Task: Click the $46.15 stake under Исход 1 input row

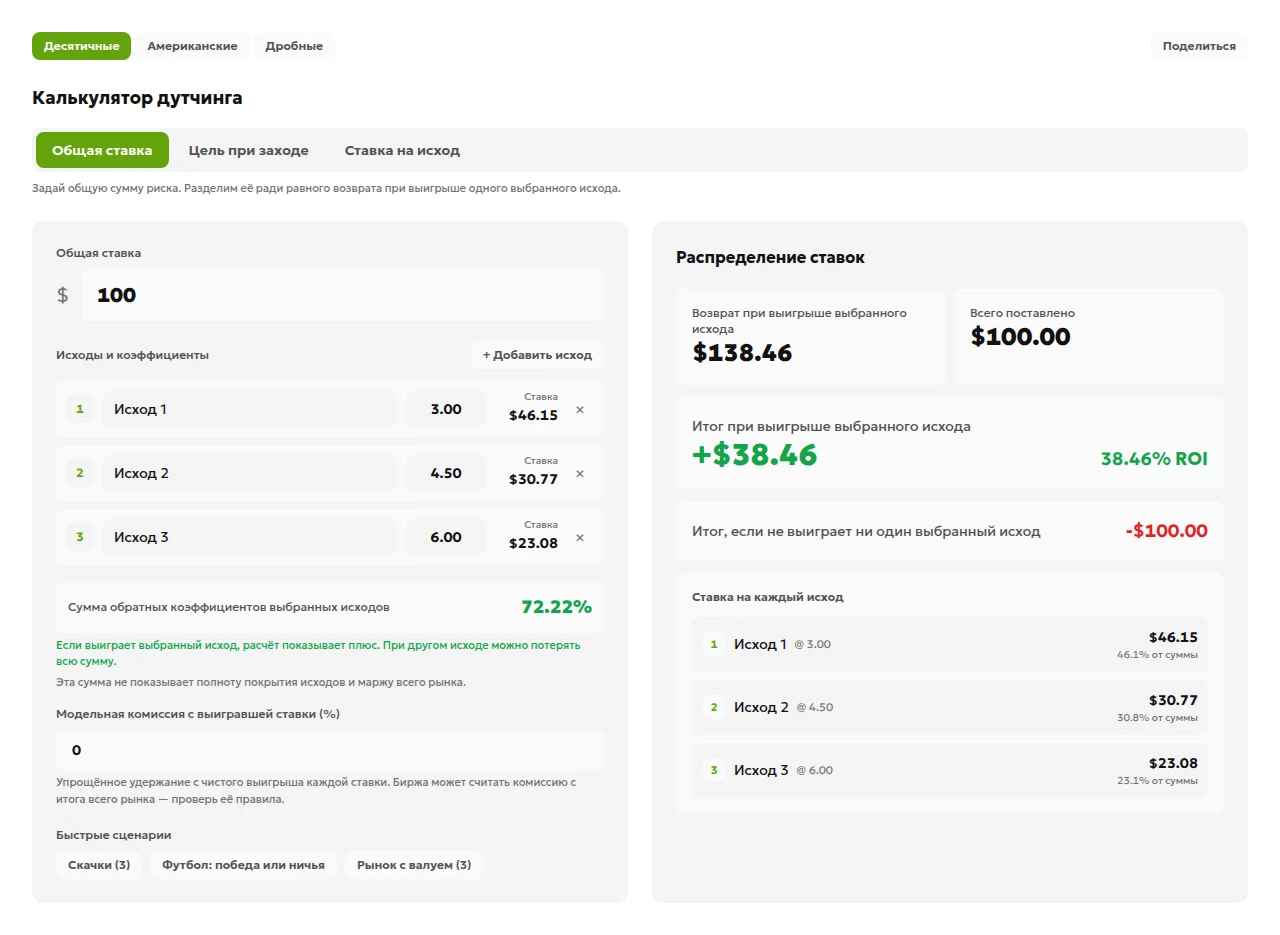Action: pyautogui.click(x=533, y=415)
